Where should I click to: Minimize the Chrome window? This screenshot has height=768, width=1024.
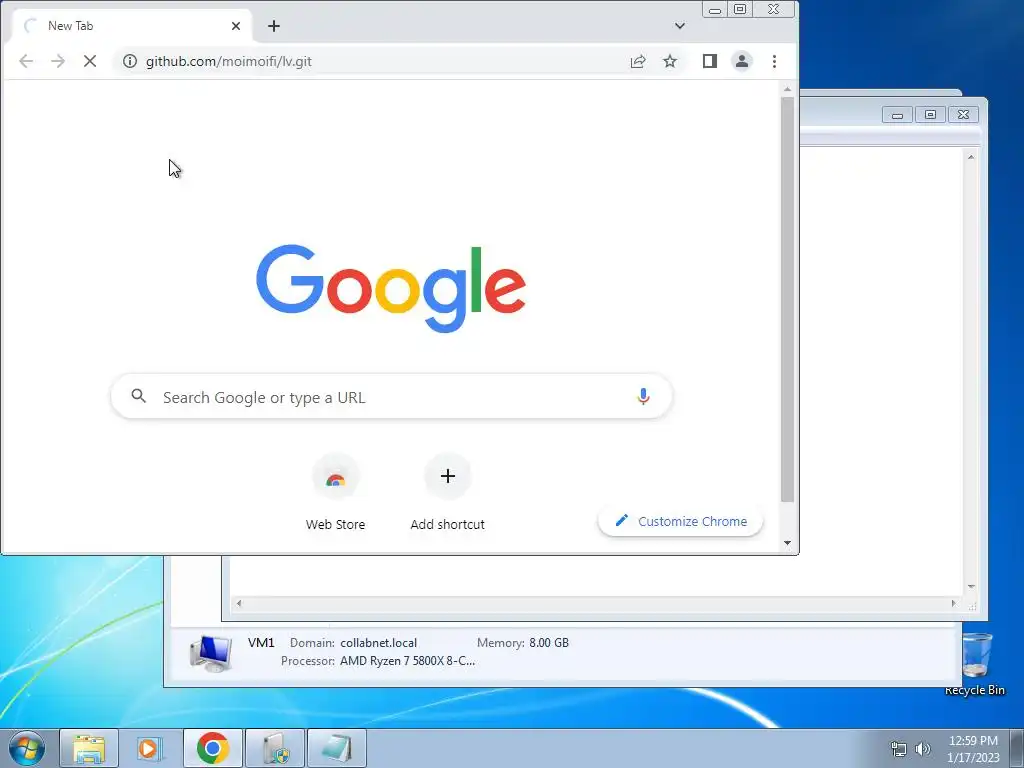click(715, 9)
